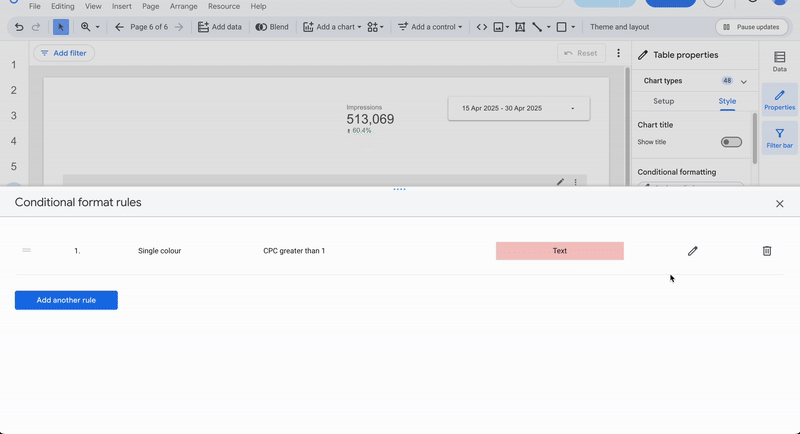Open the Arrange menu

point(184,6)
